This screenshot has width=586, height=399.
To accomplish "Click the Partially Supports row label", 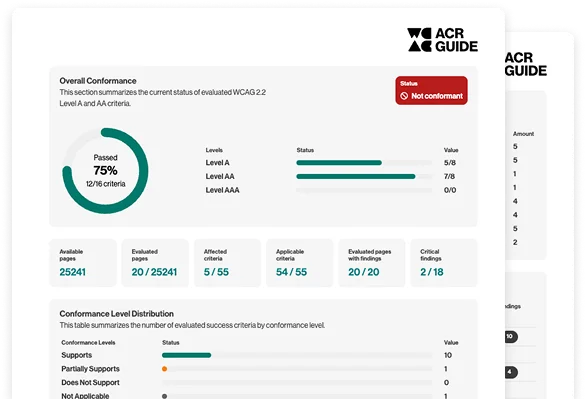I will [x=90, y=369].
